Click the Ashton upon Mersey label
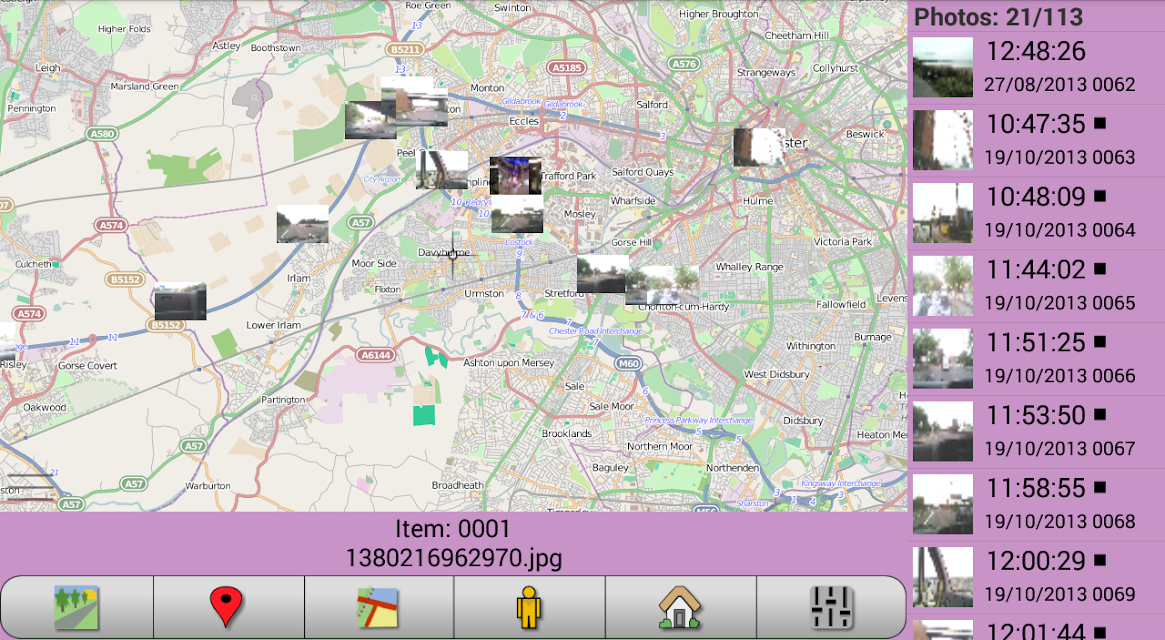Viewport: 1165px width, 640px height. 508,363
